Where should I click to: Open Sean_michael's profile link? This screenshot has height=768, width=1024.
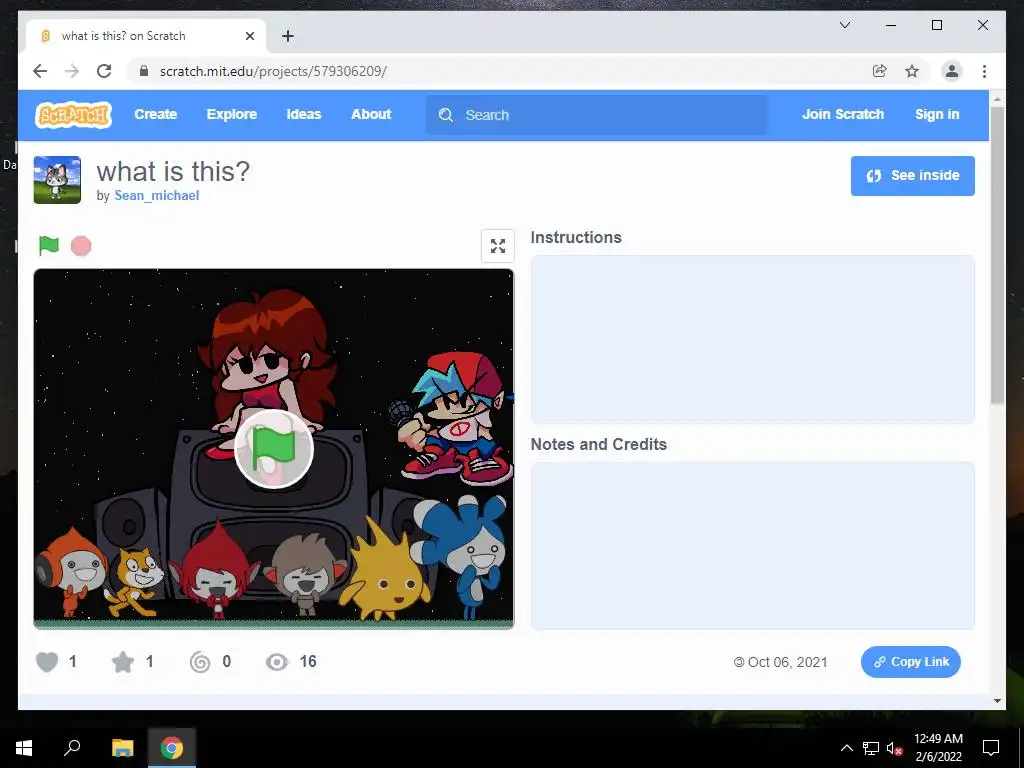(157, 195)
